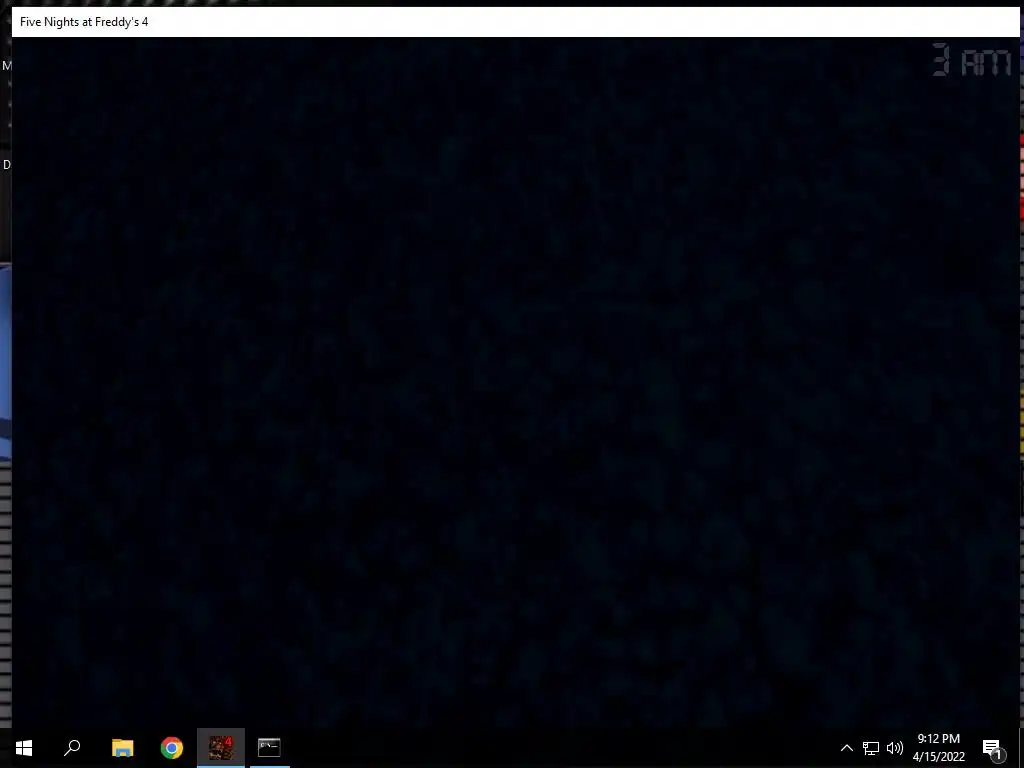Screen dimensions: 1024x768
Task: Open the network status tray icon
Action: coord(871,748)
